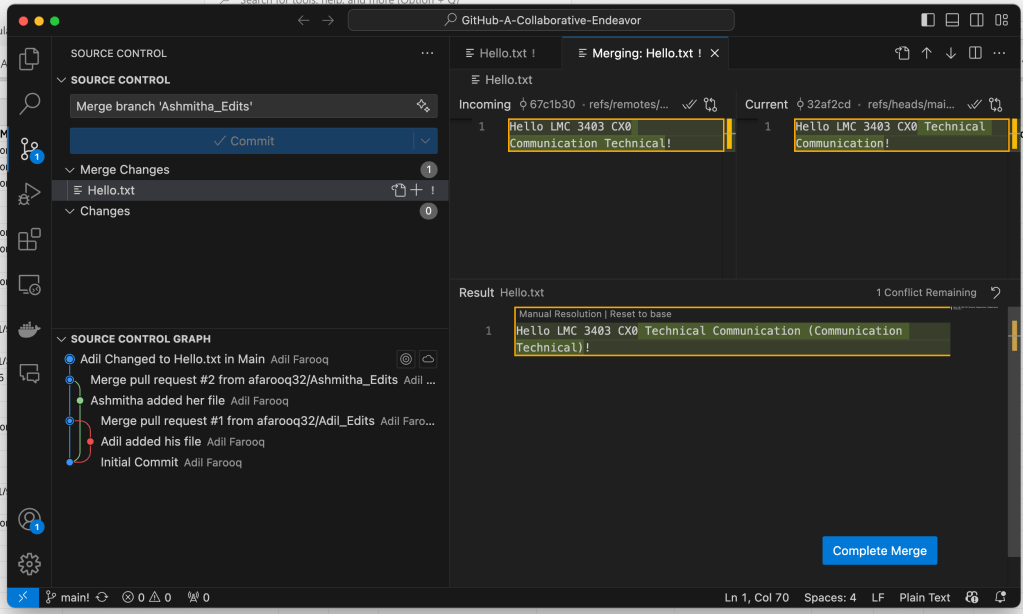Compare Current with base icon
The image size is (1023, 614).
996,104
